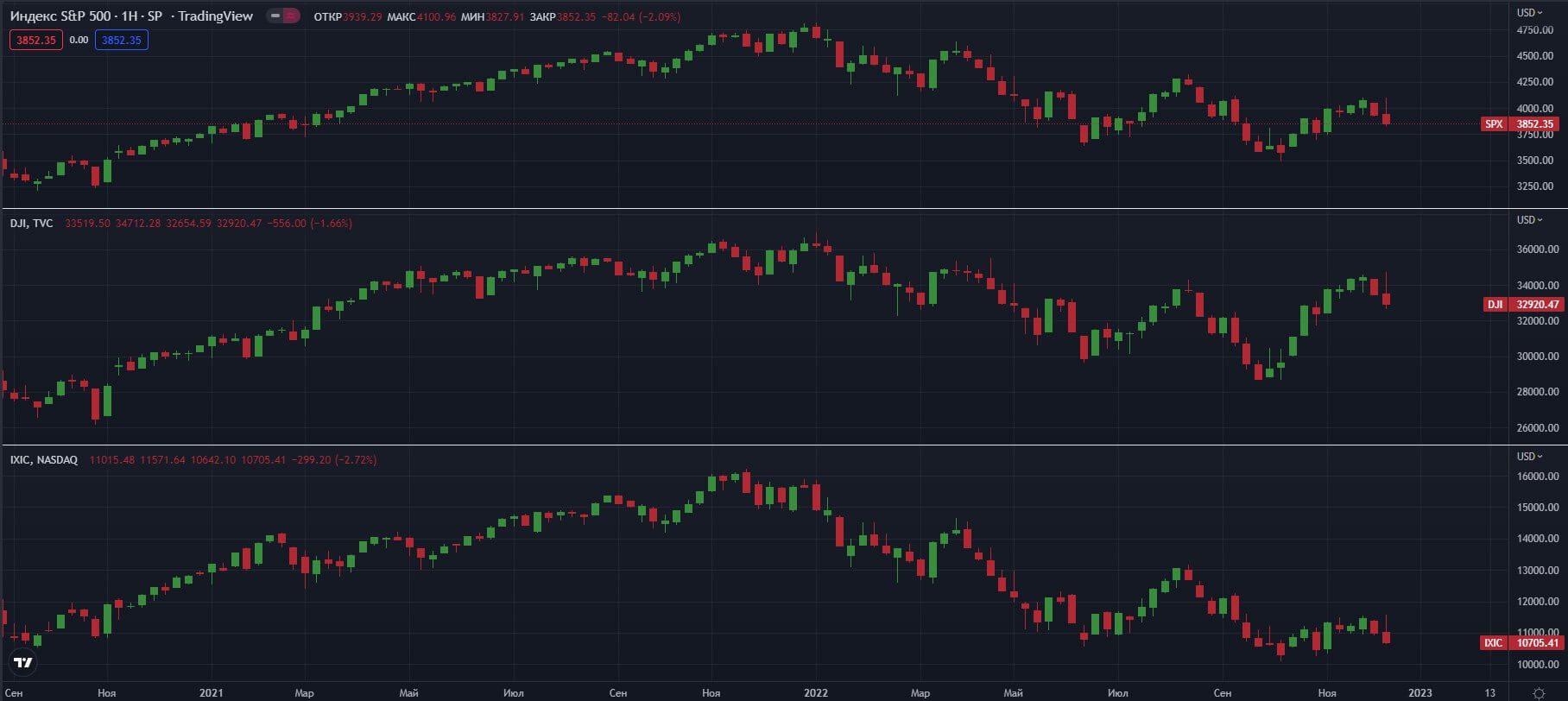
Task: Click the 4750.00 level on S&P price scale
Action: (x=1535, y=30)
